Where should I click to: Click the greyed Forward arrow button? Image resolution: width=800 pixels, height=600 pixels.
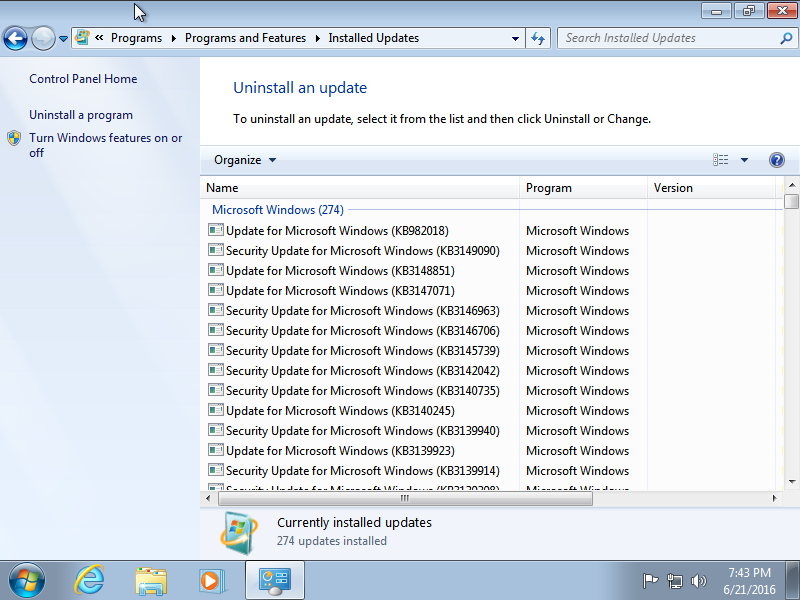click(43, 38)
